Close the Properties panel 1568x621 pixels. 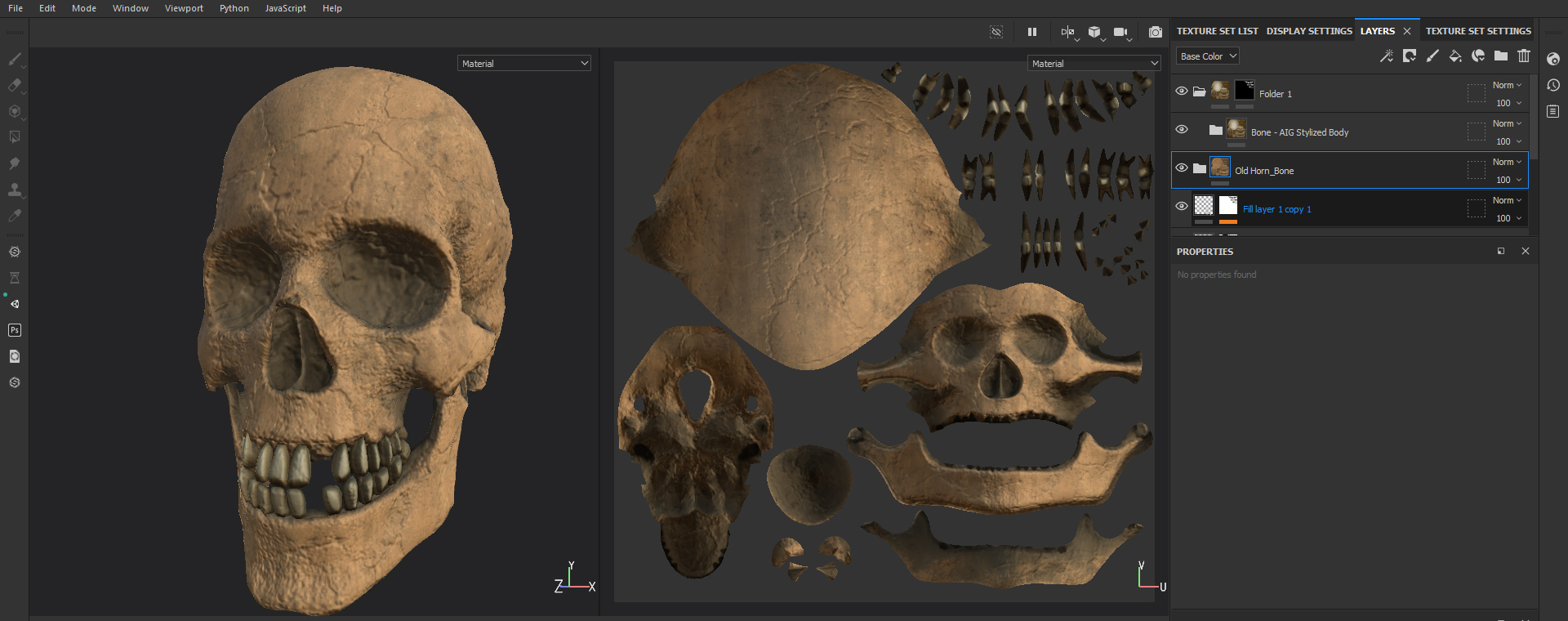tap(1526, 252)
